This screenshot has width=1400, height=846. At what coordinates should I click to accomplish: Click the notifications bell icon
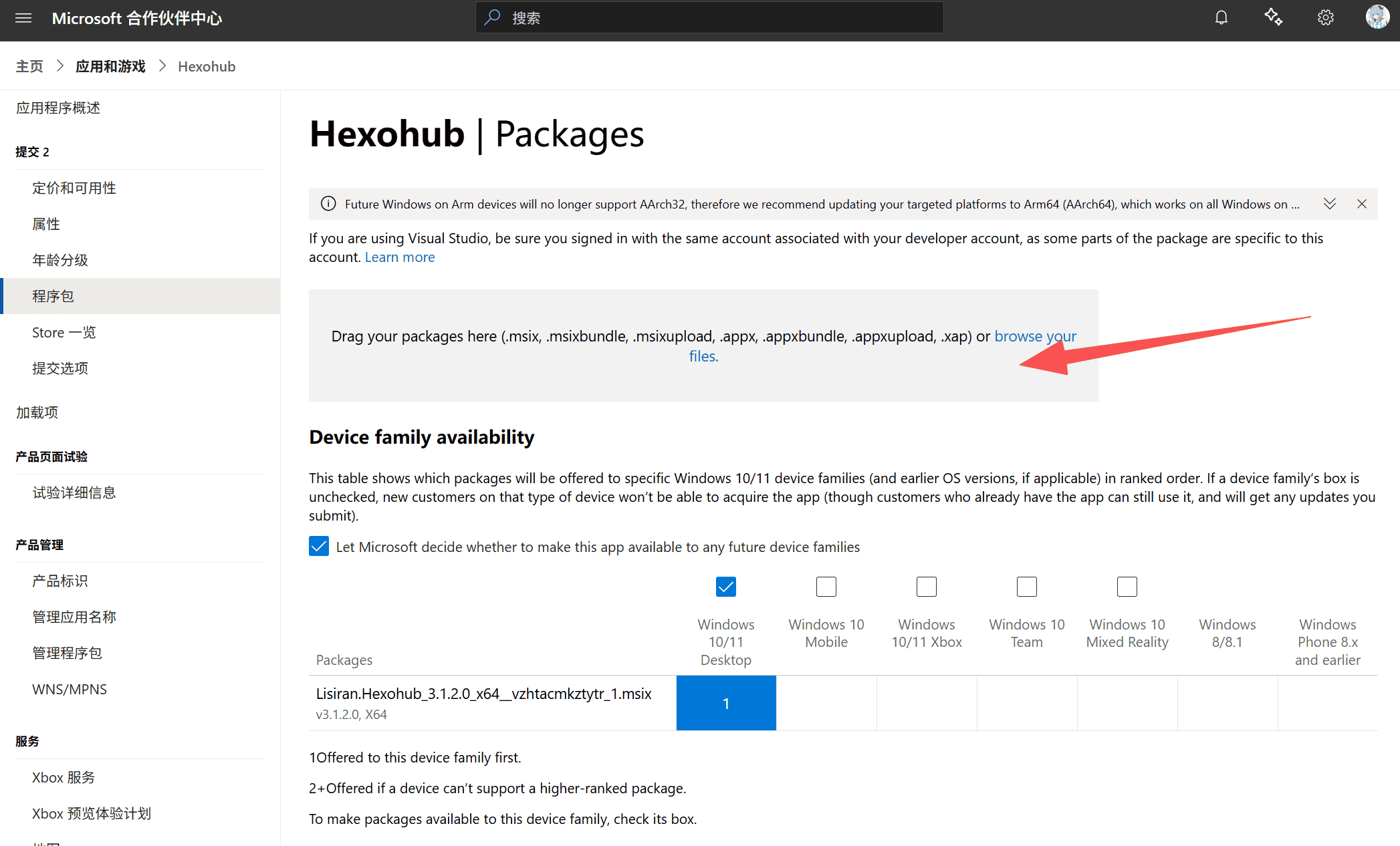pos(1221,18)
